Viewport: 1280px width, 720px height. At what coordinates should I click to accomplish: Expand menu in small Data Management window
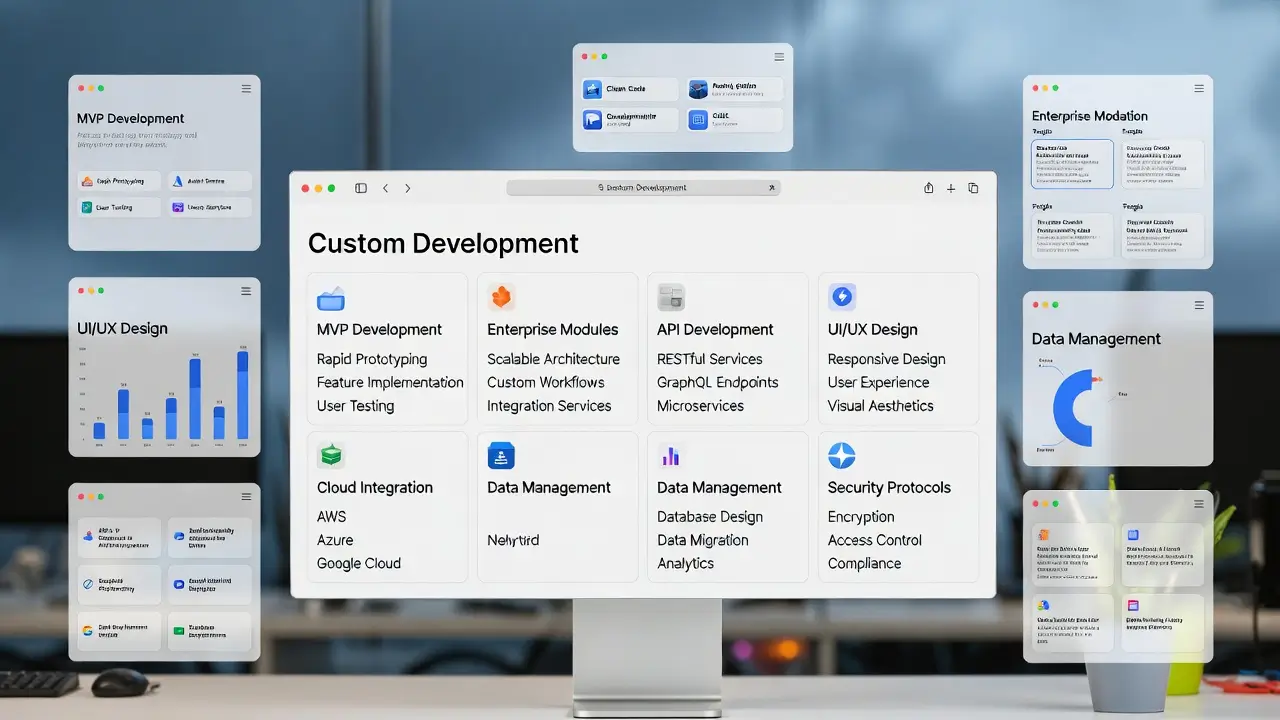1199,305
